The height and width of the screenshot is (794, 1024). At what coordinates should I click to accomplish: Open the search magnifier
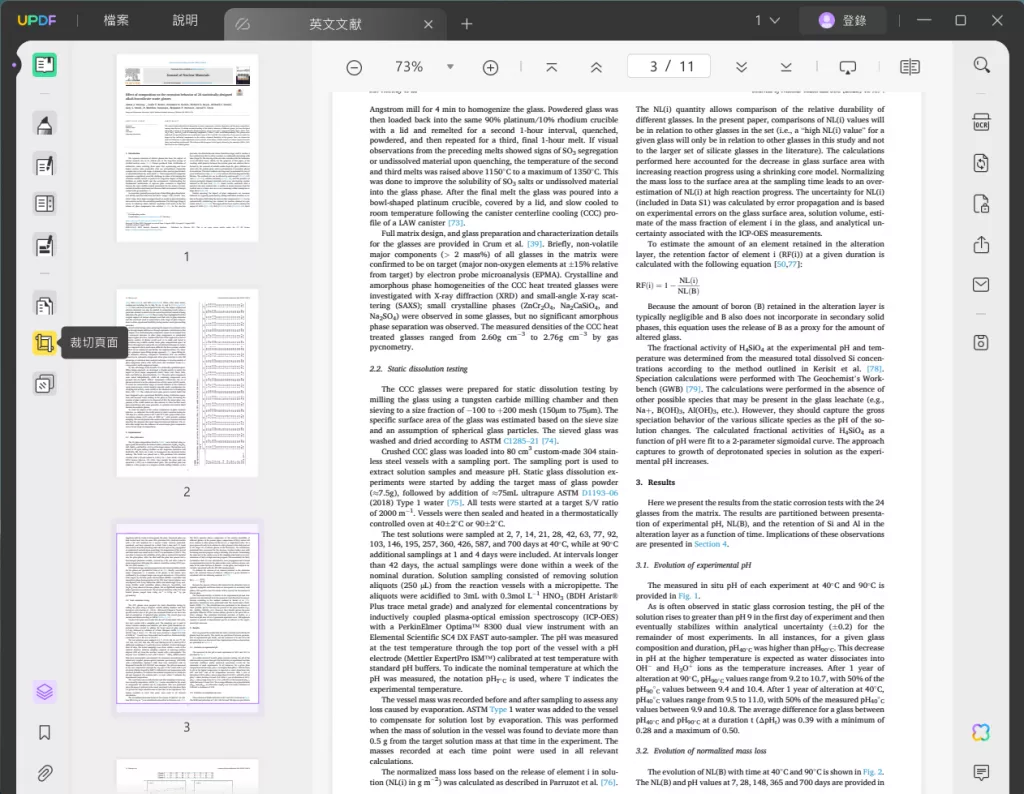pos(982,65)
